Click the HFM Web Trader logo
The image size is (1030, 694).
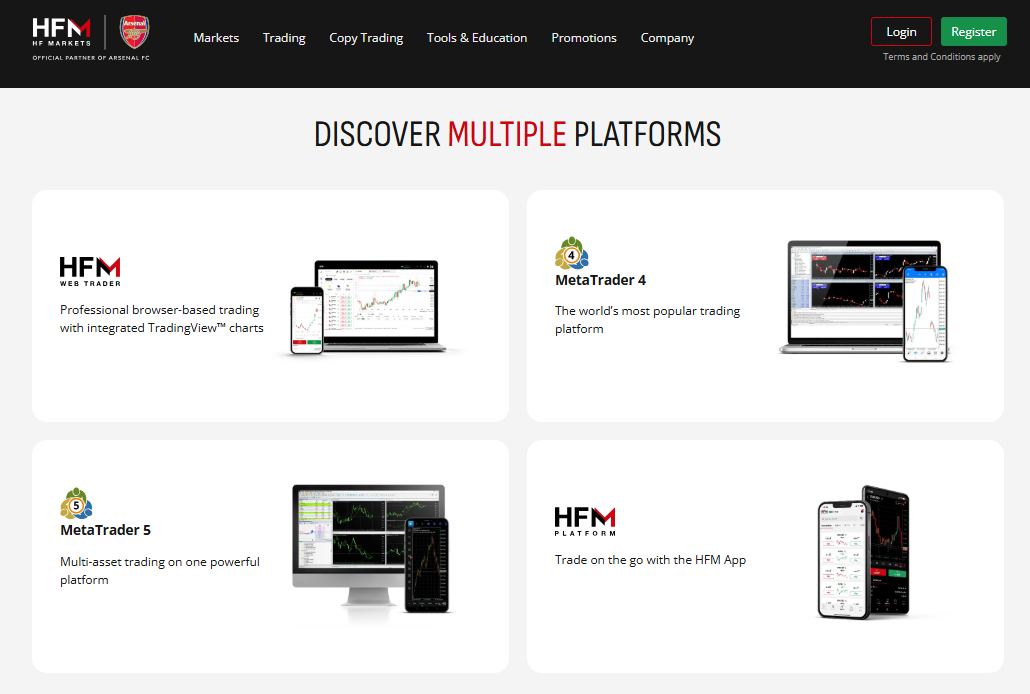[x=90, y=271]
